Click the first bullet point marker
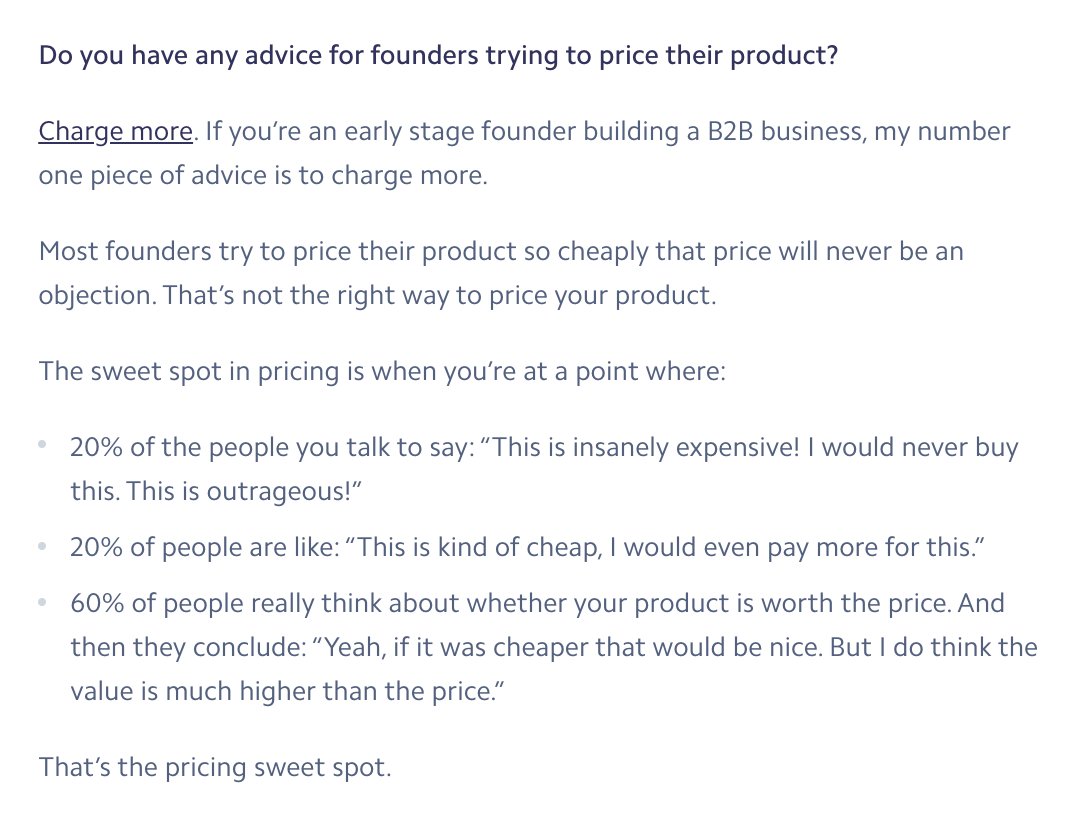 coord(43,445)
